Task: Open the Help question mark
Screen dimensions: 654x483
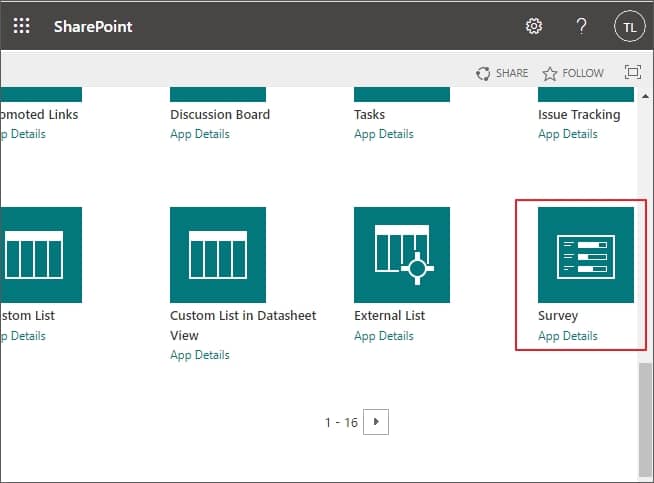Action: click(x=581, y=26)
